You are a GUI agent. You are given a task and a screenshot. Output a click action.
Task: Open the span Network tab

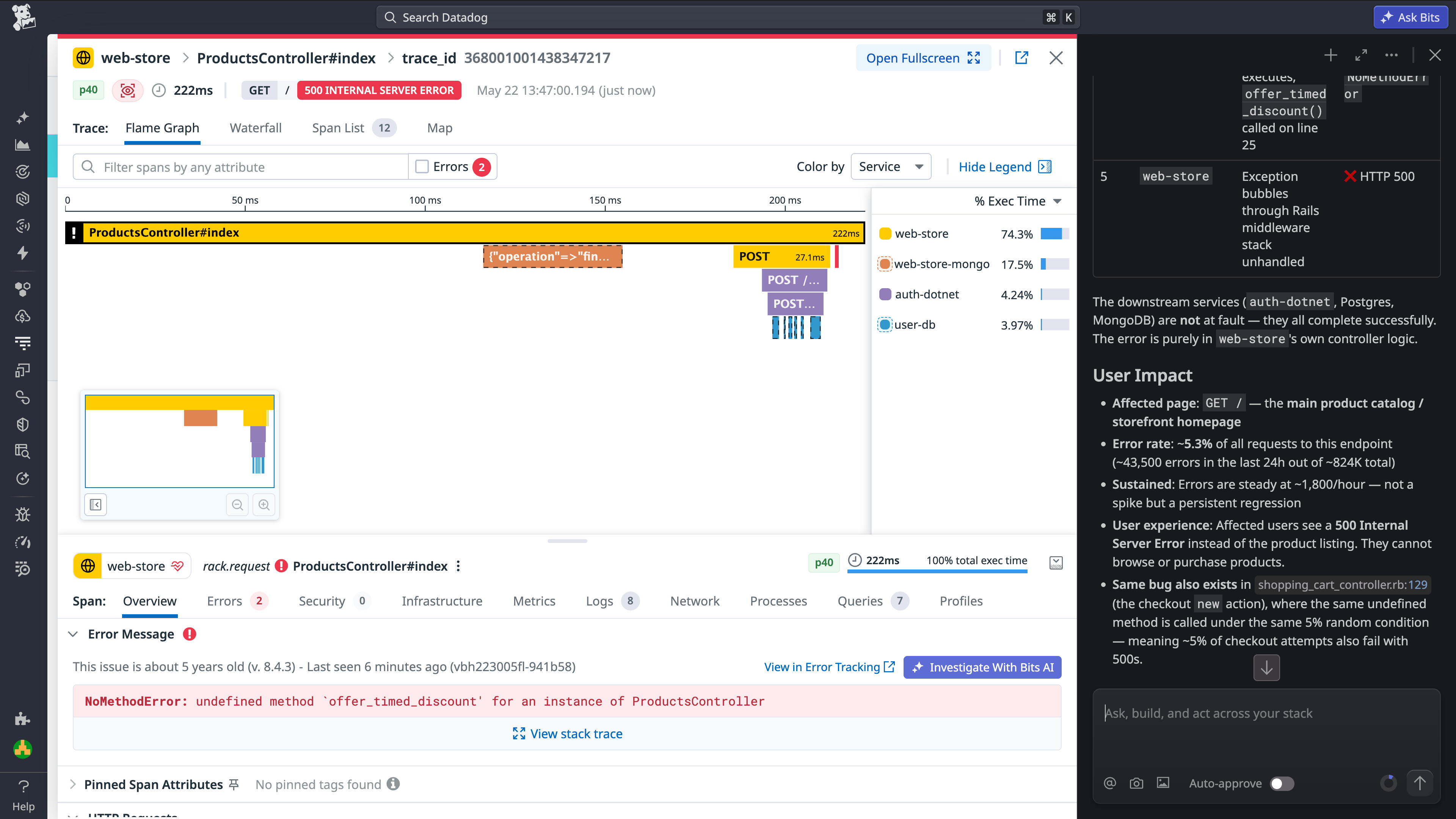tap(695, 601)
